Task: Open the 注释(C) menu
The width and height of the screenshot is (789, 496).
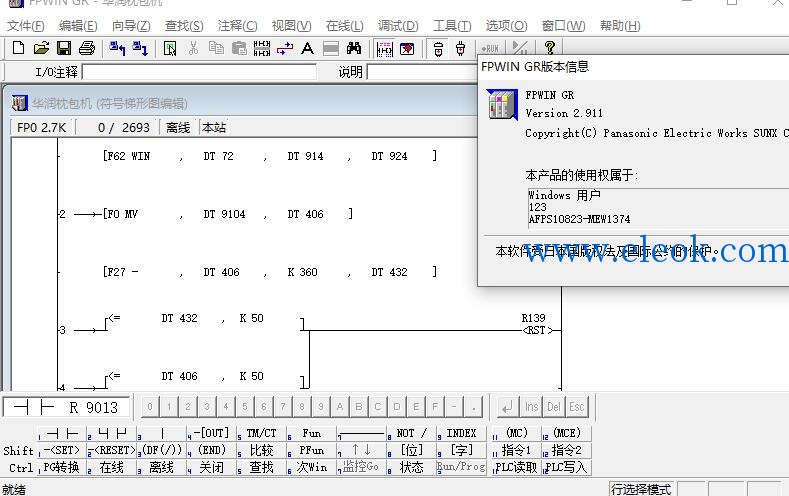Action: click(238, 26)
